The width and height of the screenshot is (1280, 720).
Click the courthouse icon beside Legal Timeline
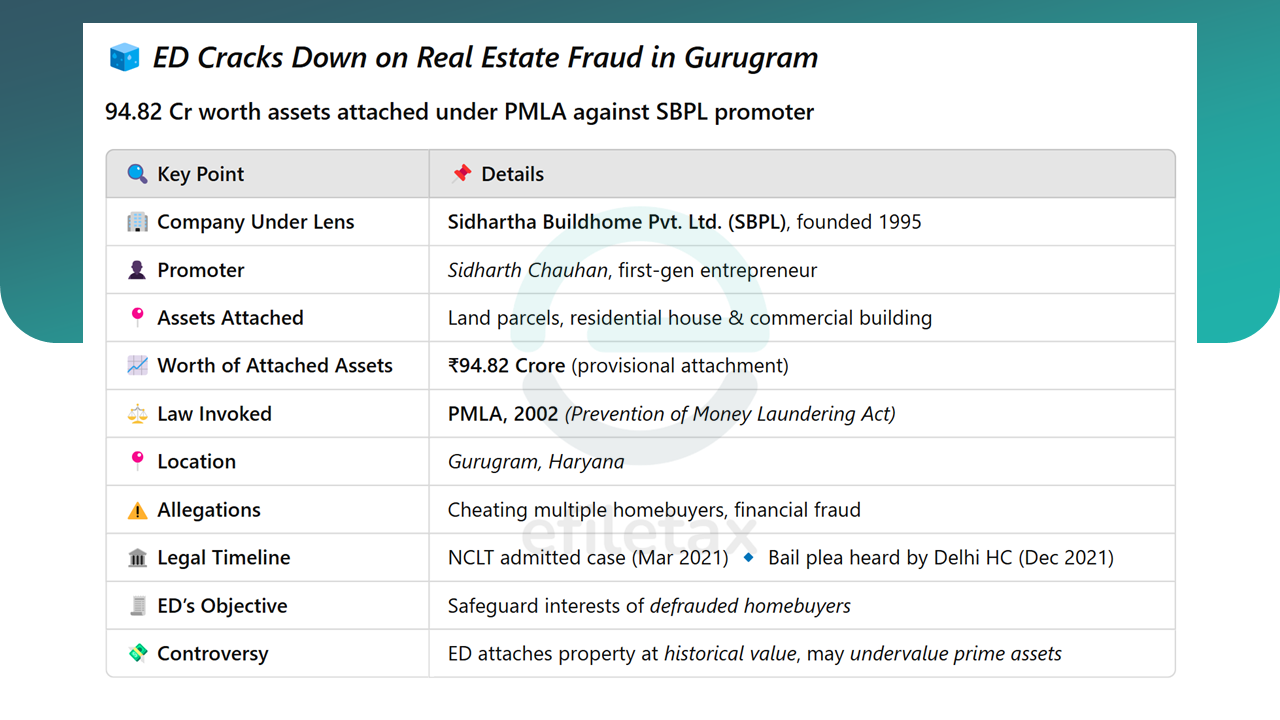coord(137,558)
